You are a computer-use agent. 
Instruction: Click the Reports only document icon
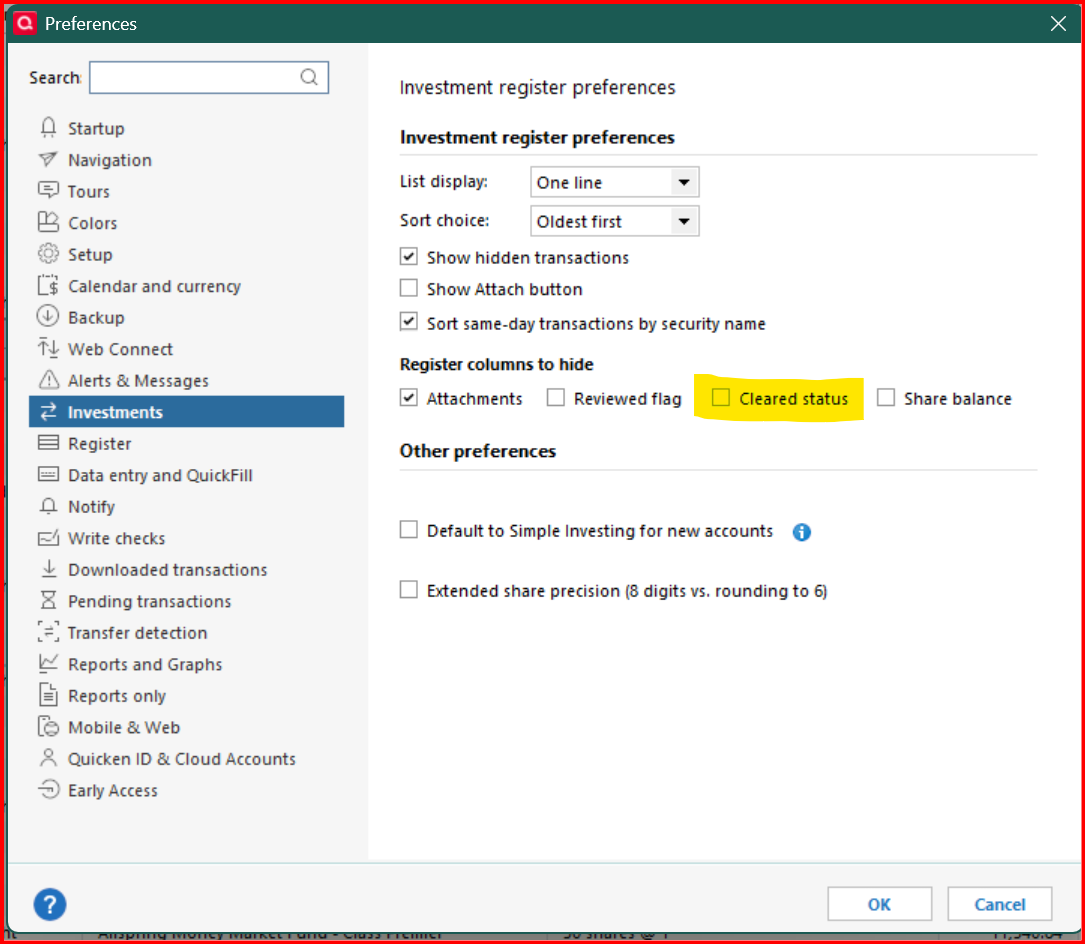(x=48, y=695)
